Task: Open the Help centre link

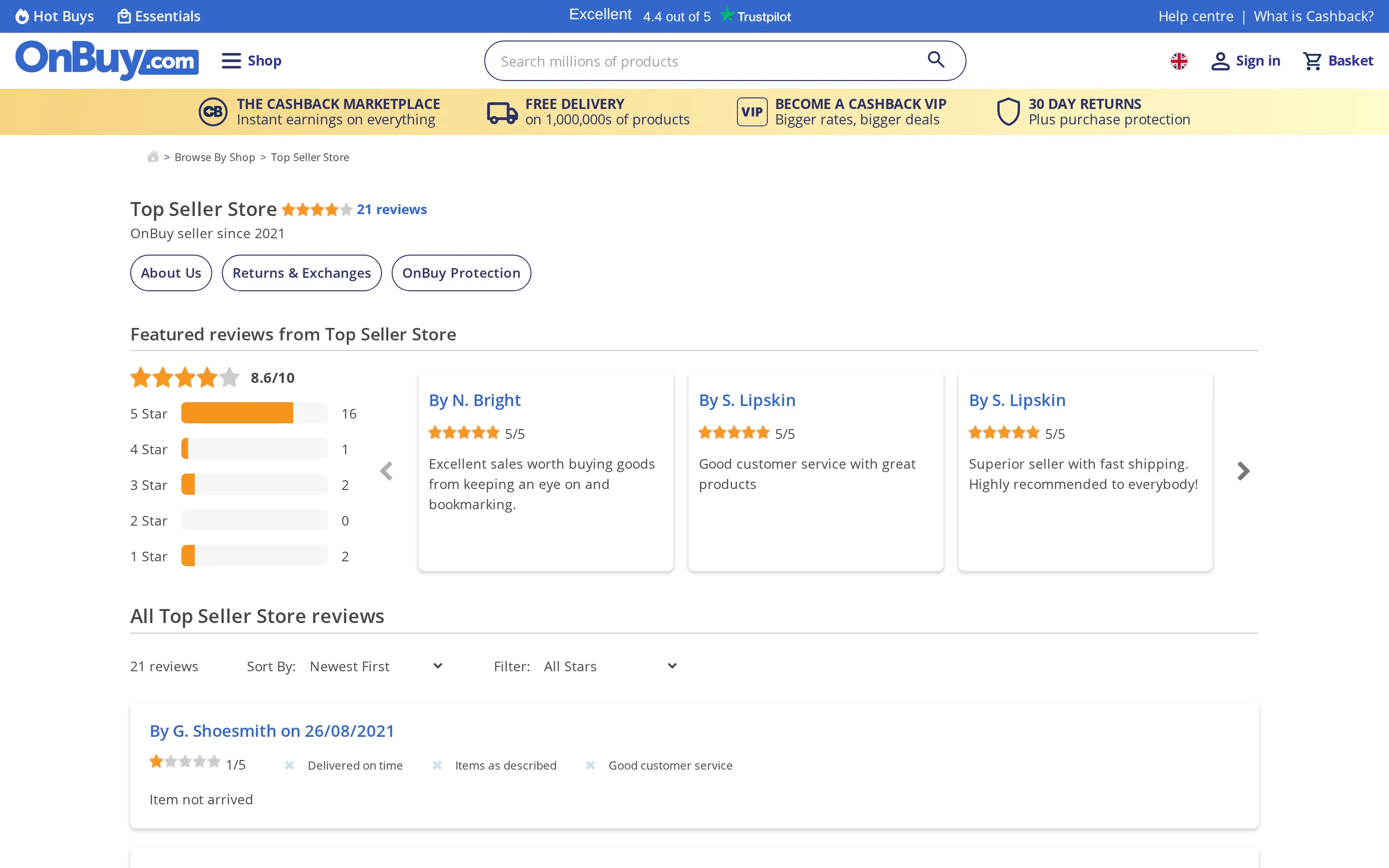Action: 1196,16
